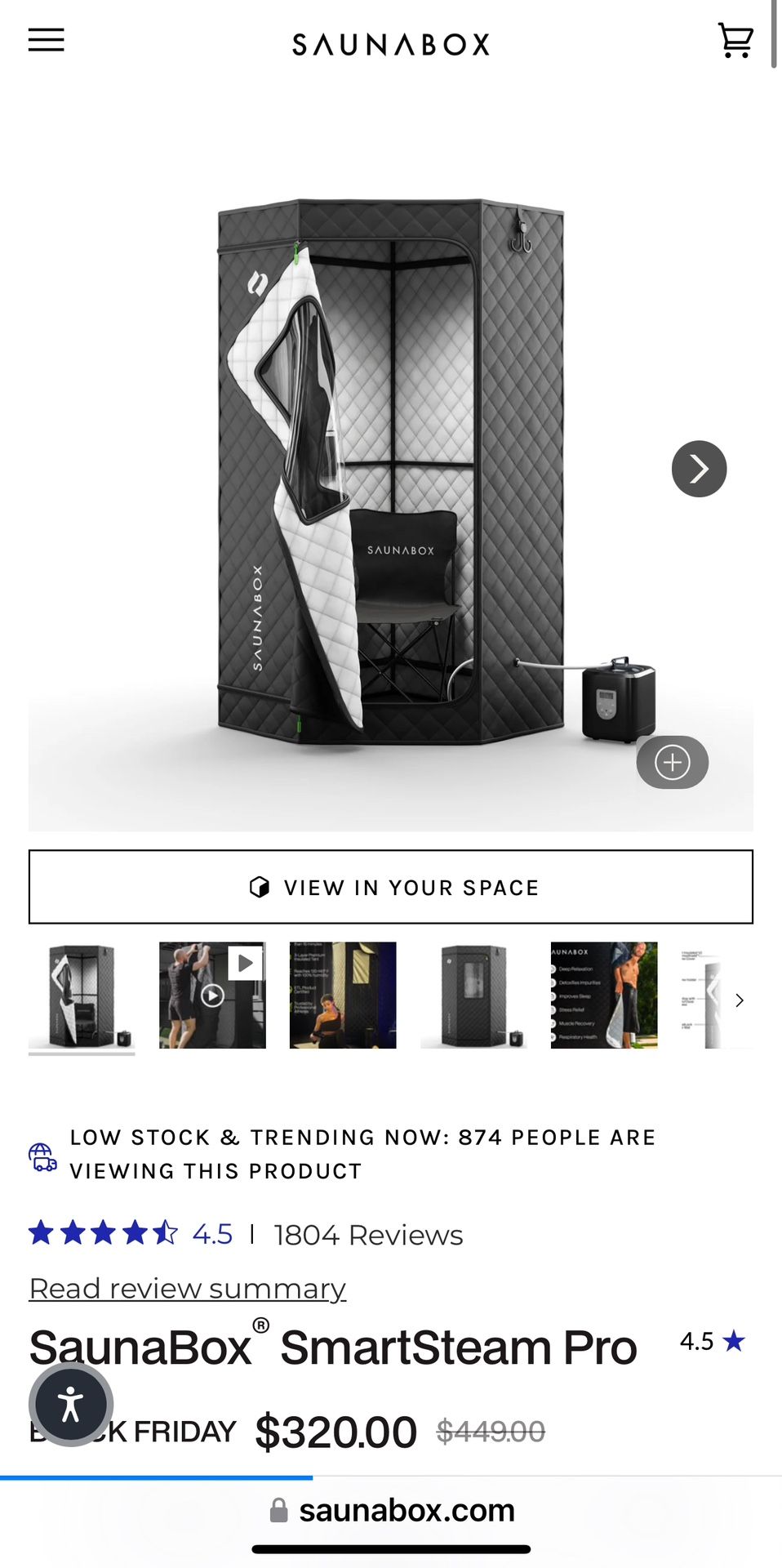Click the 1804 Reviews text

pyautogui.click(x=368, y=1235)
